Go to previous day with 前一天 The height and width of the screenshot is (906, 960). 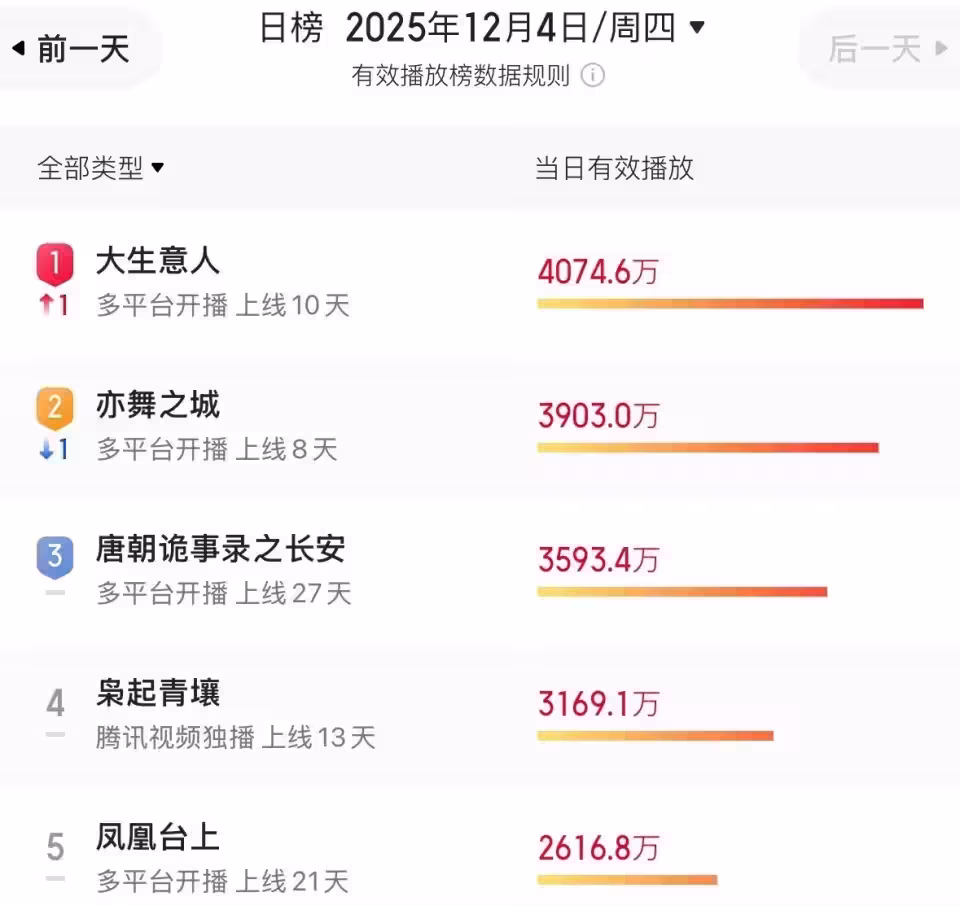[x=72, y=48]
